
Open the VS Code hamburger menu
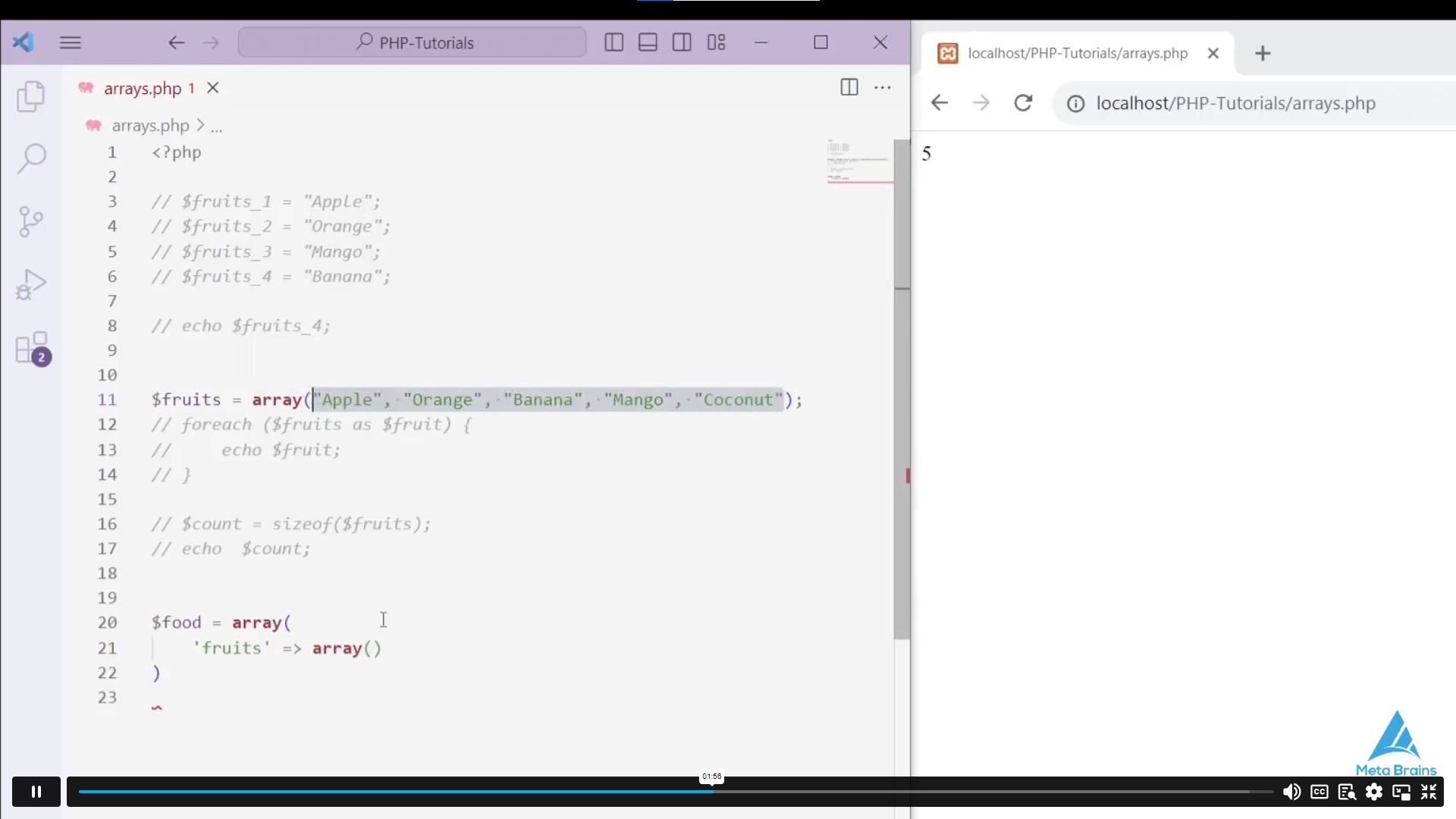pyautogui.click(x=71, y=42)
